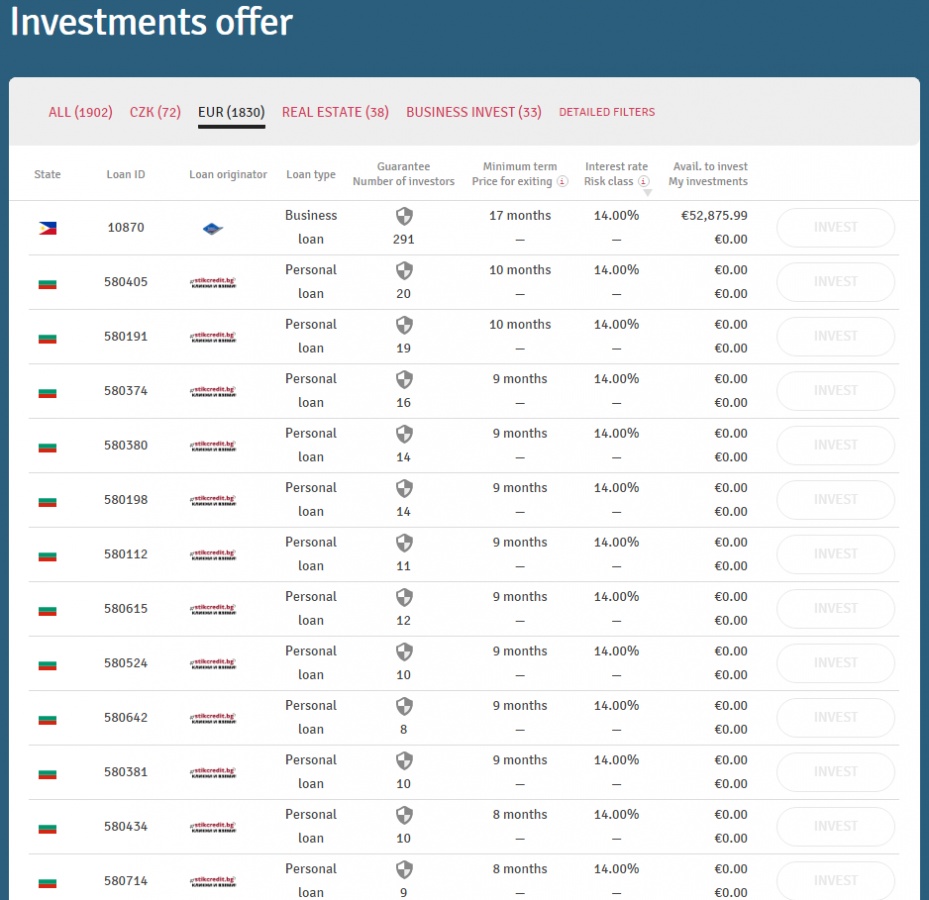Switch to the ALL (1902) tab
The height and width of the screenshot is (900, 929).
click(80, 112)
